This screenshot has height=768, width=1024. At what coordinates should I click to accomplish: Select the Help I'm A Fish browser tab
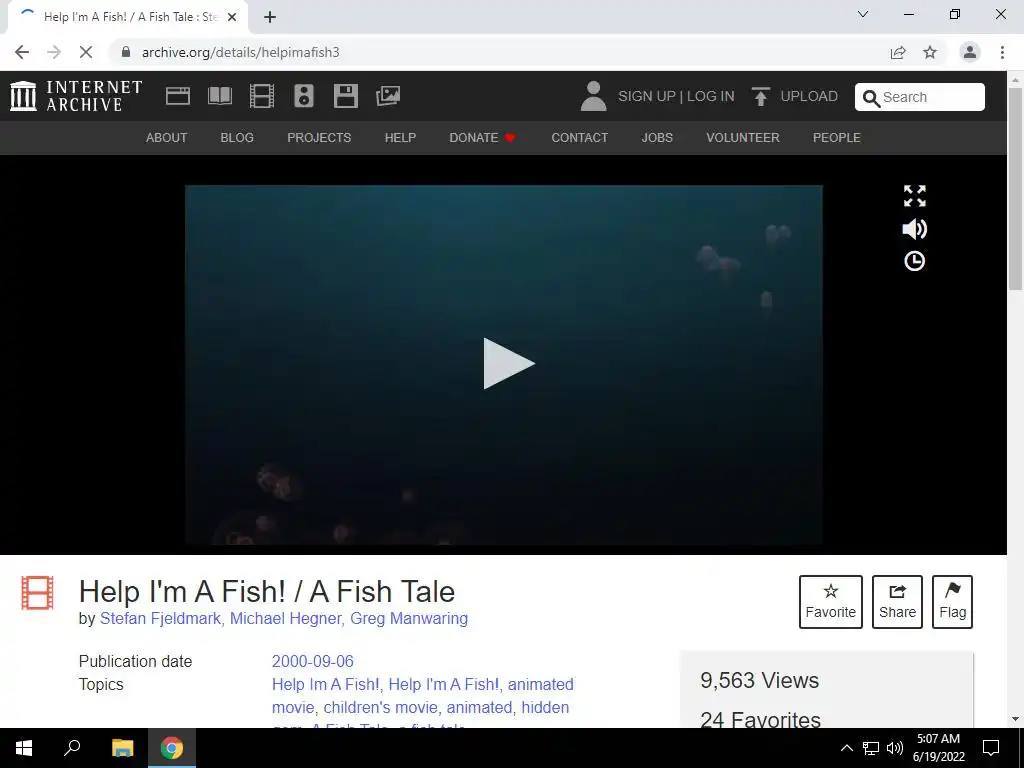coord(128,18)
